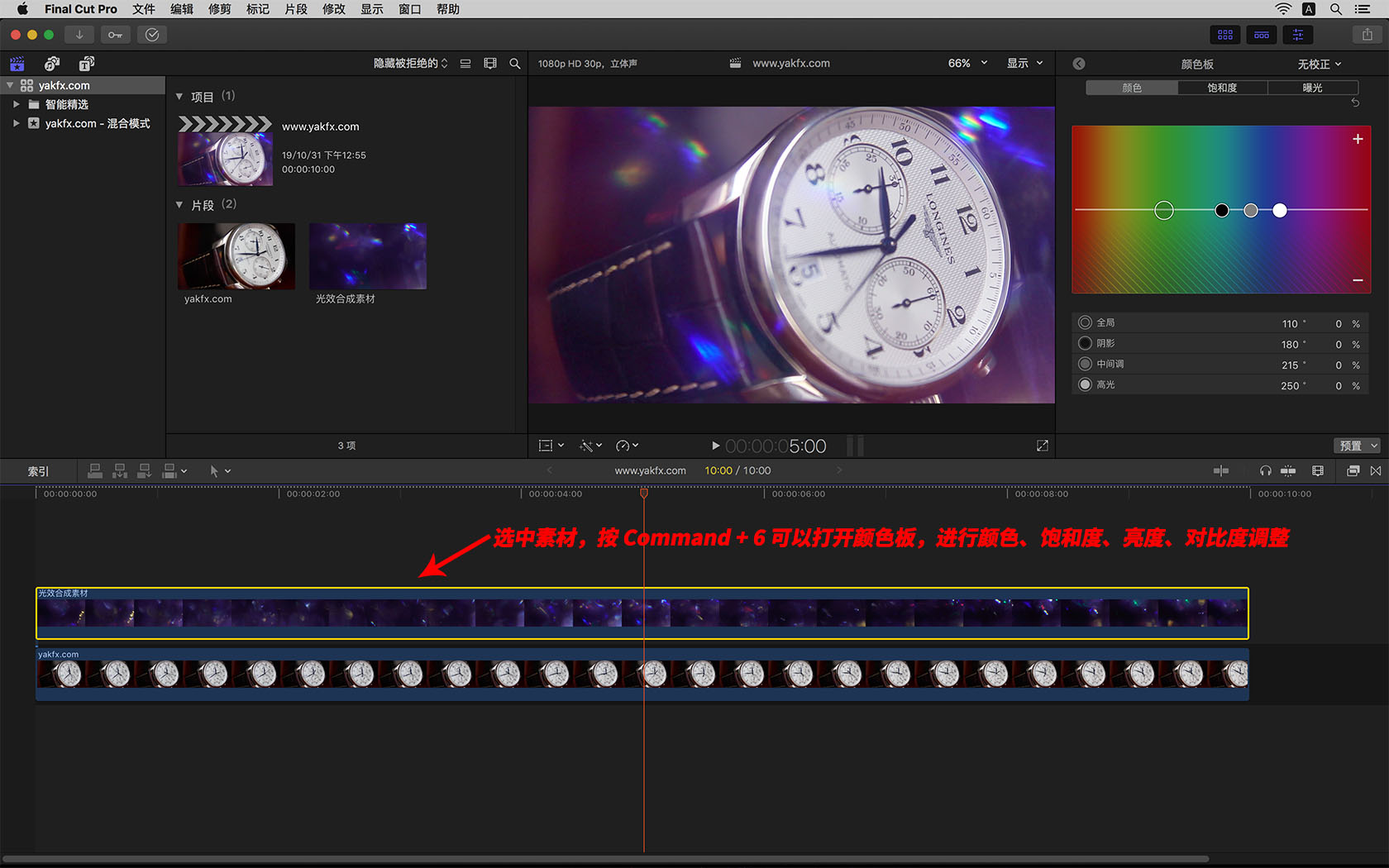Click the viewer fullscreen expand icon
1389x868 pixels.
coord(1043,446)
